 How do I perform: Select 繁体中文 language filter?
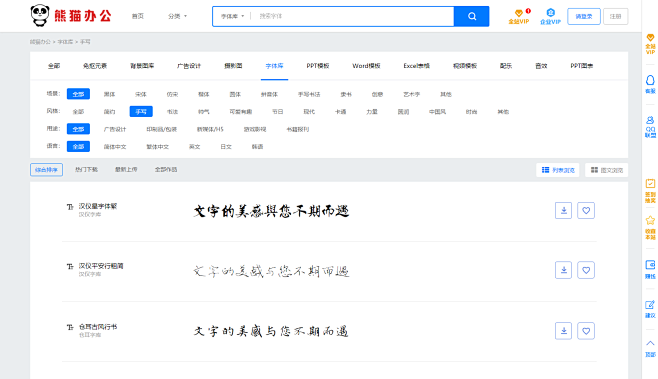coord(157,147)
